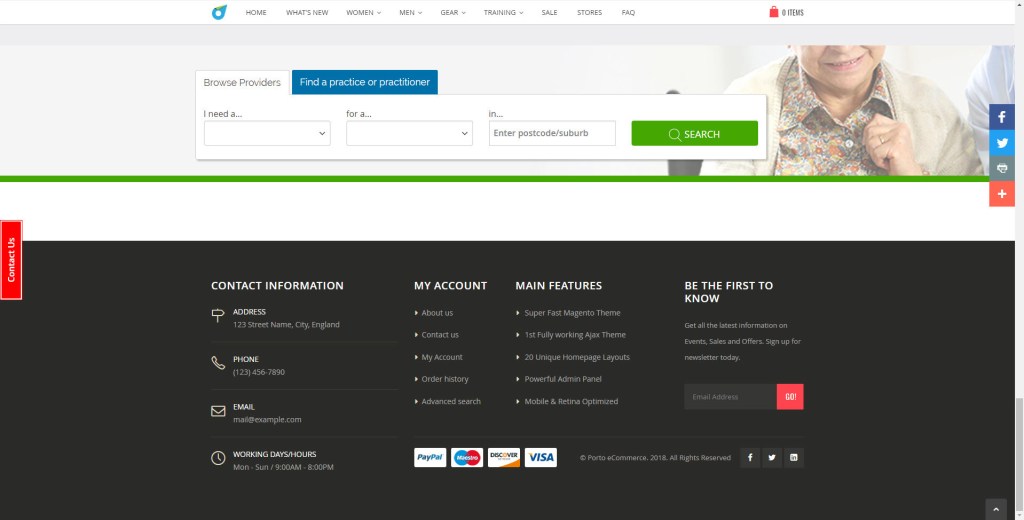Expand the Women menu

click(x=364, y=12)
